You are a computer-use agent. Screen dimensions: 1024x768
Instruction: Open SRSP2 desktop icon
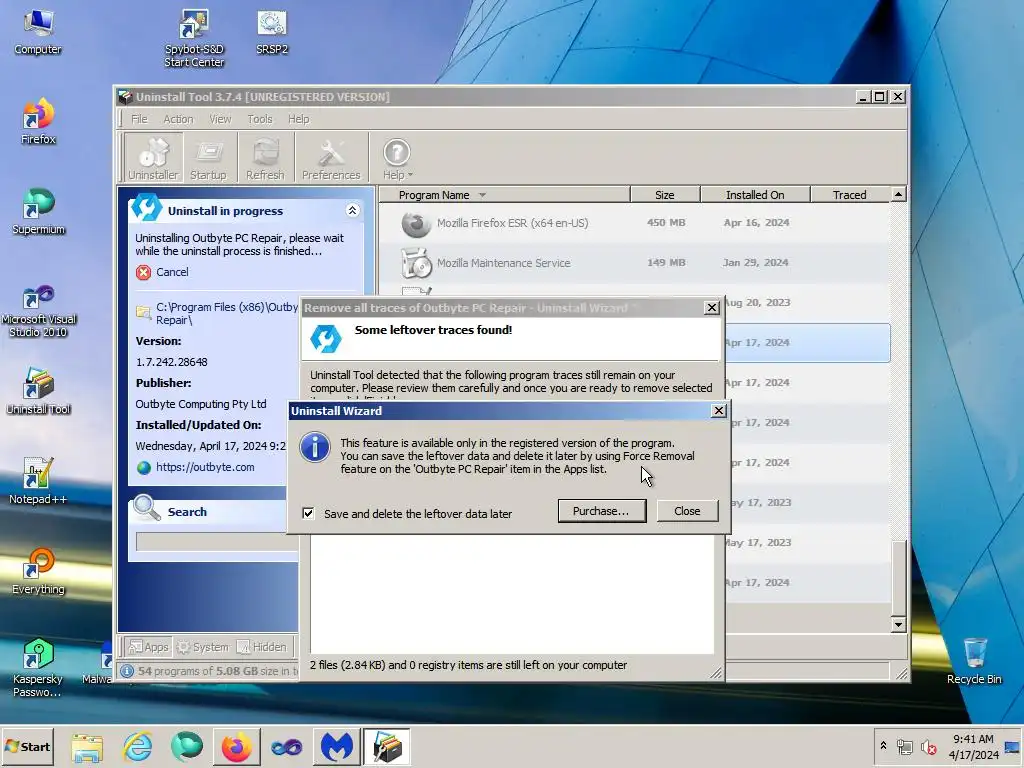coord(272,32)
